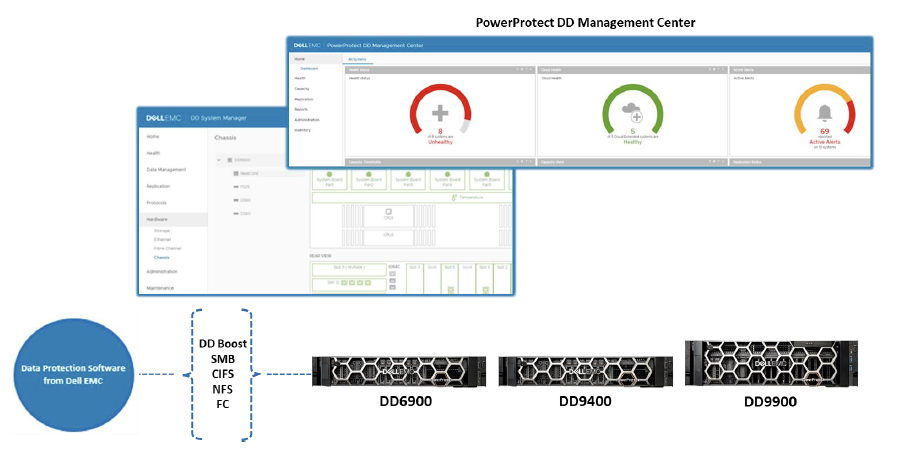Click the Cloud Health widget header controls
This screenshot has width=914, height=466.
[718, 69]
